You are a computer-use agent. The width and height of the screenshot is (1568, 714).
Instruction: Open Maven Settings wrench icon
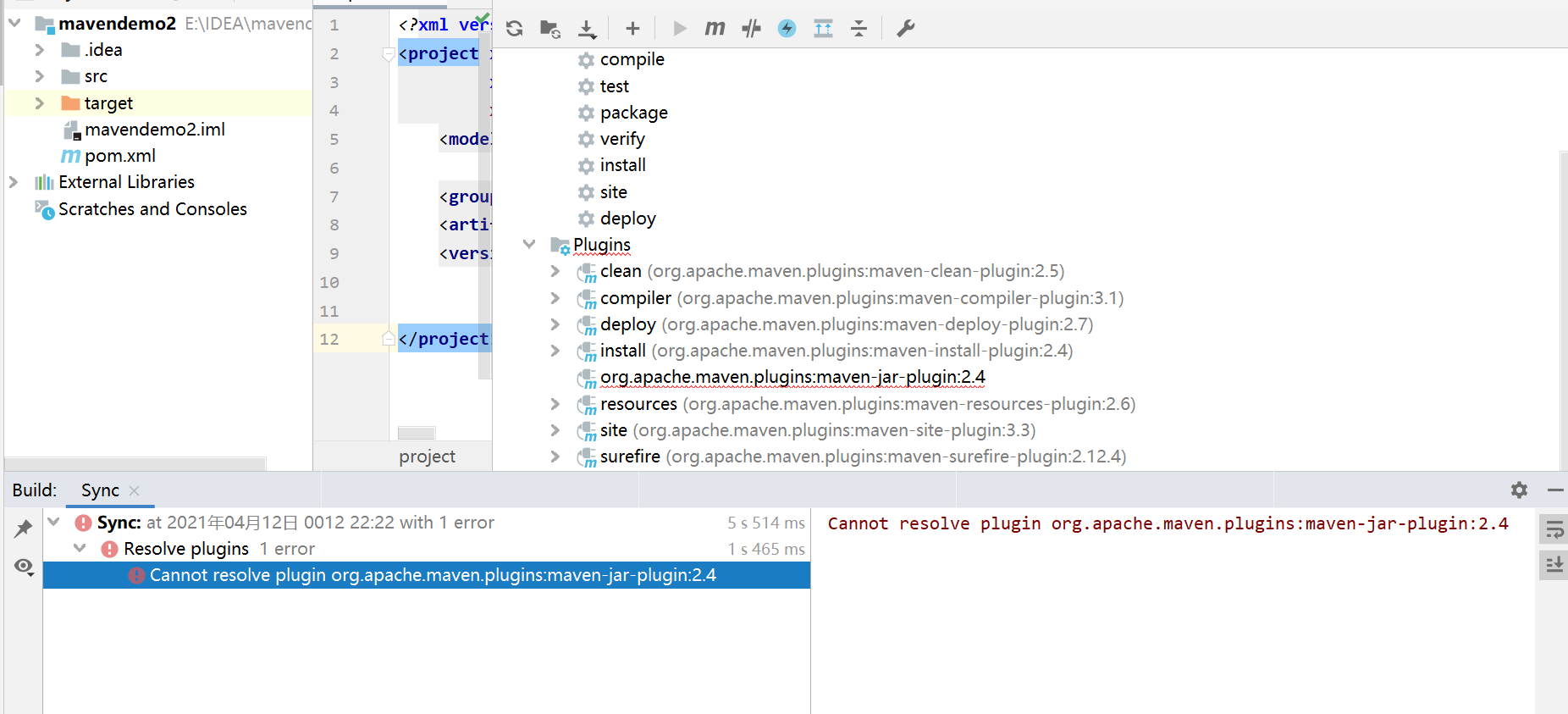click(905, 29)
